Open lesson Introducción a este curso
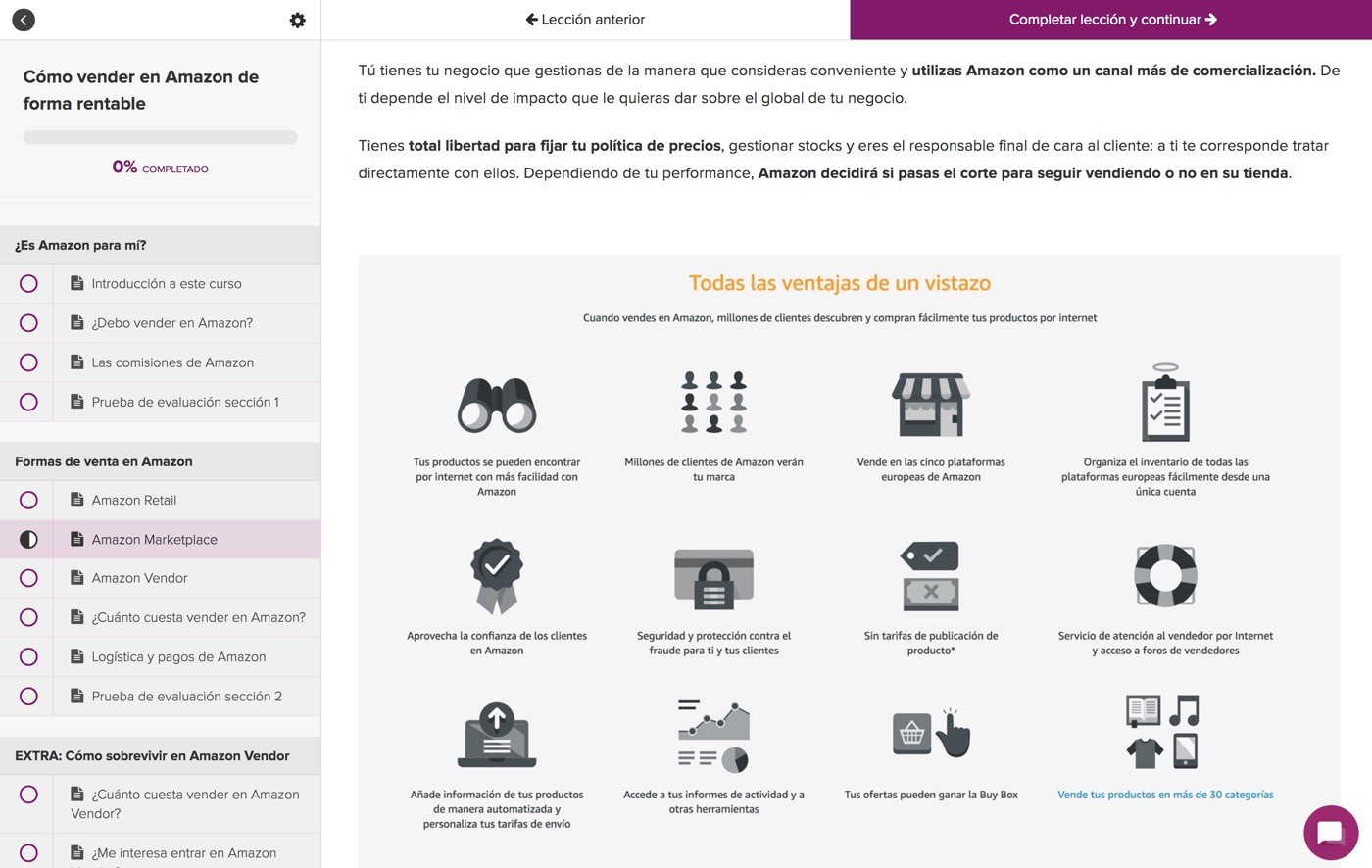 coord(167,283)
